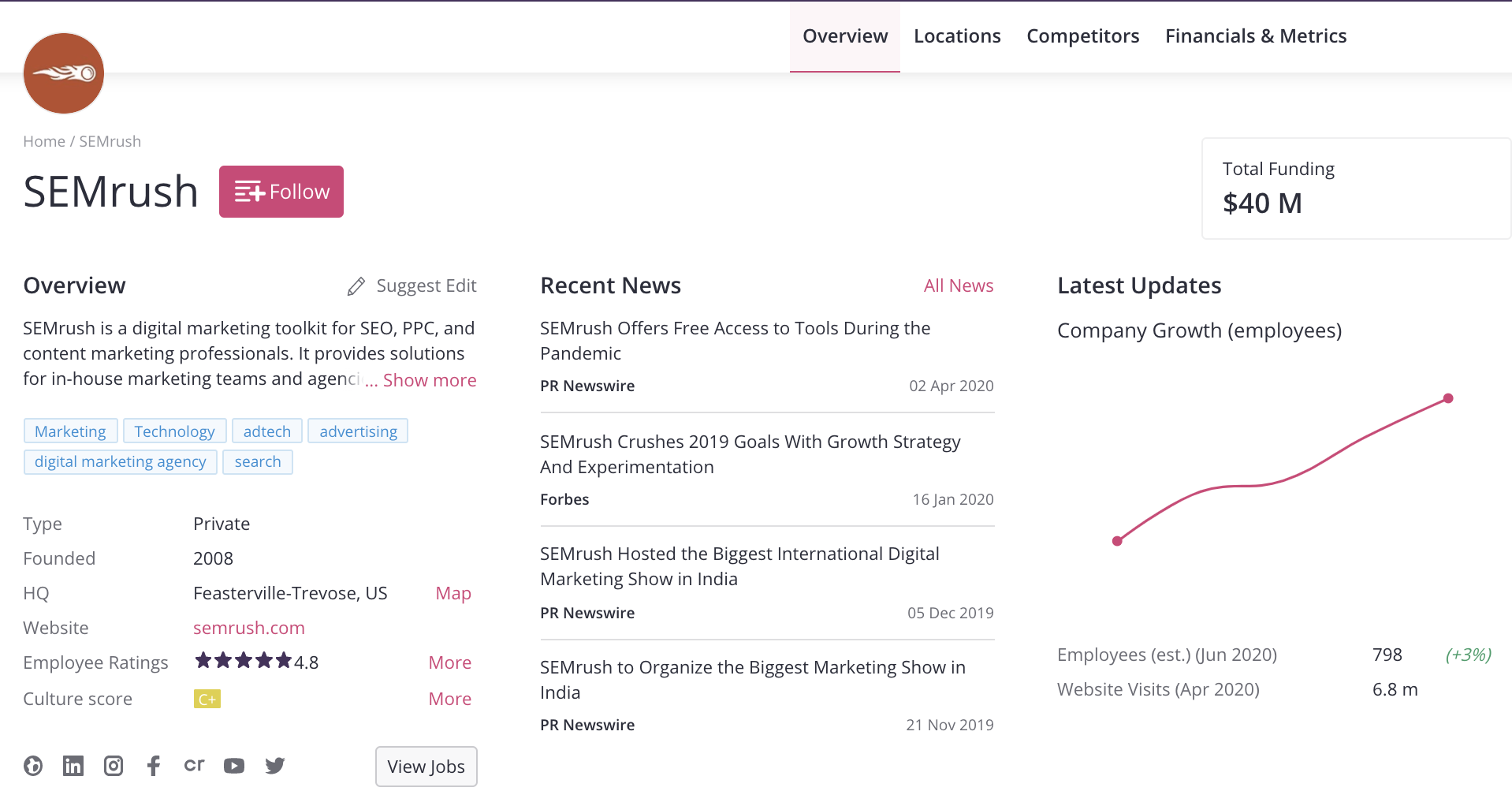Image resolution: width=1512 pixels, height=806 pixels.
Task: Open the Competitors tab
Action: 1082,36
